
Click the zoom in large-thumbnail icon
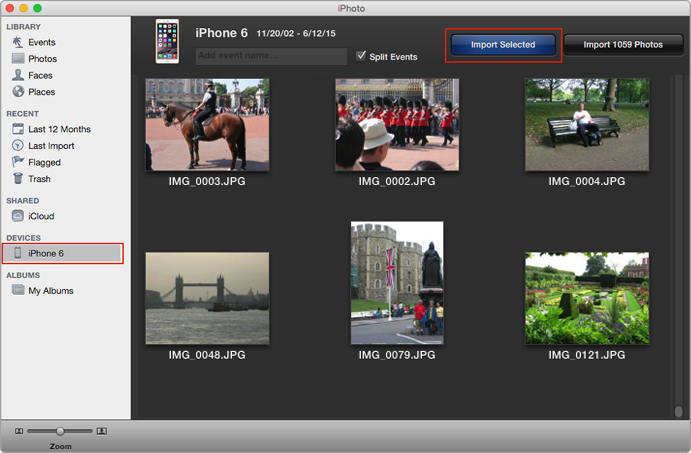102,431
